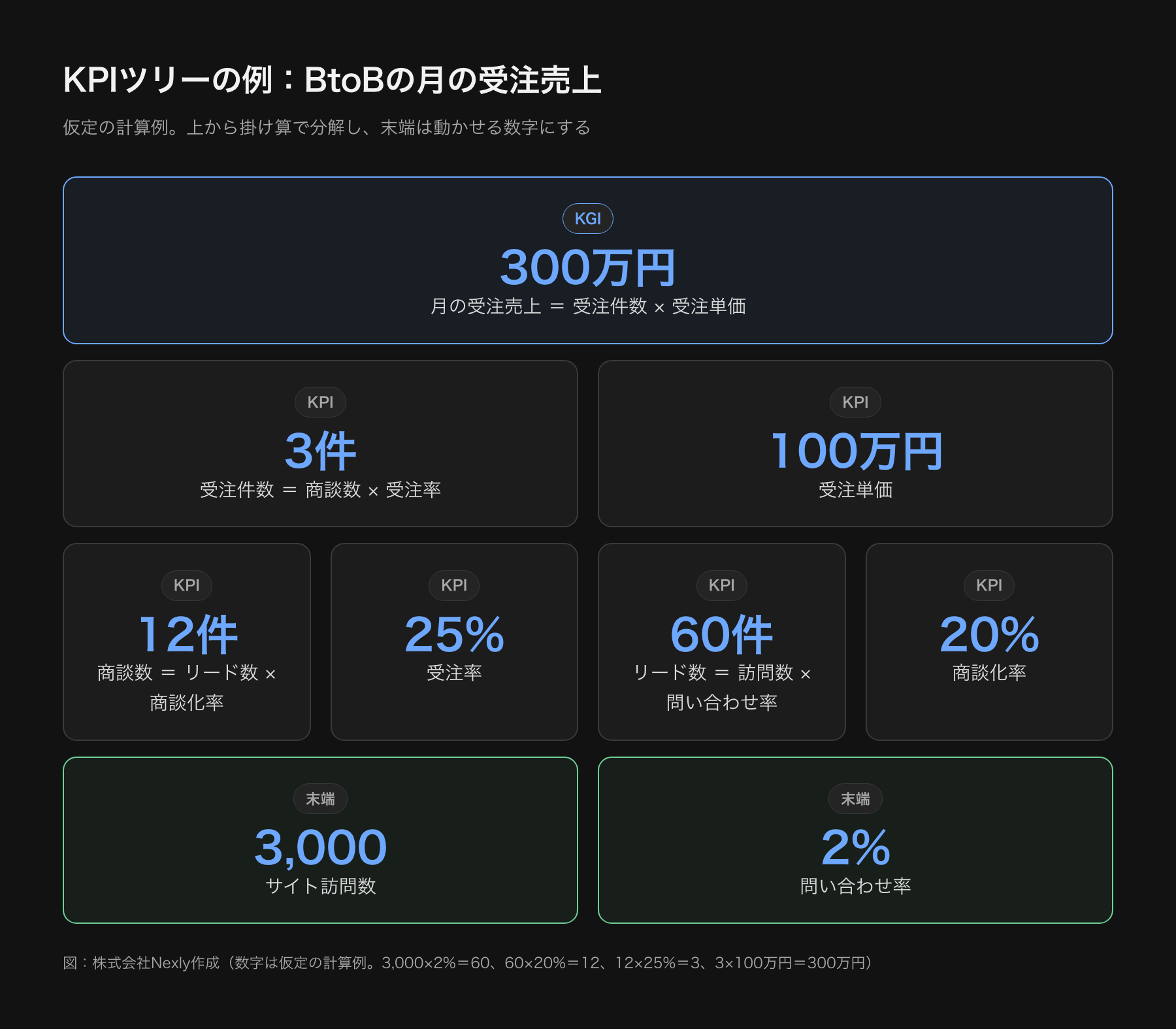Click the KPI badge above '12件'
The image size is (1176, 1029).
(x=187, y=585)
